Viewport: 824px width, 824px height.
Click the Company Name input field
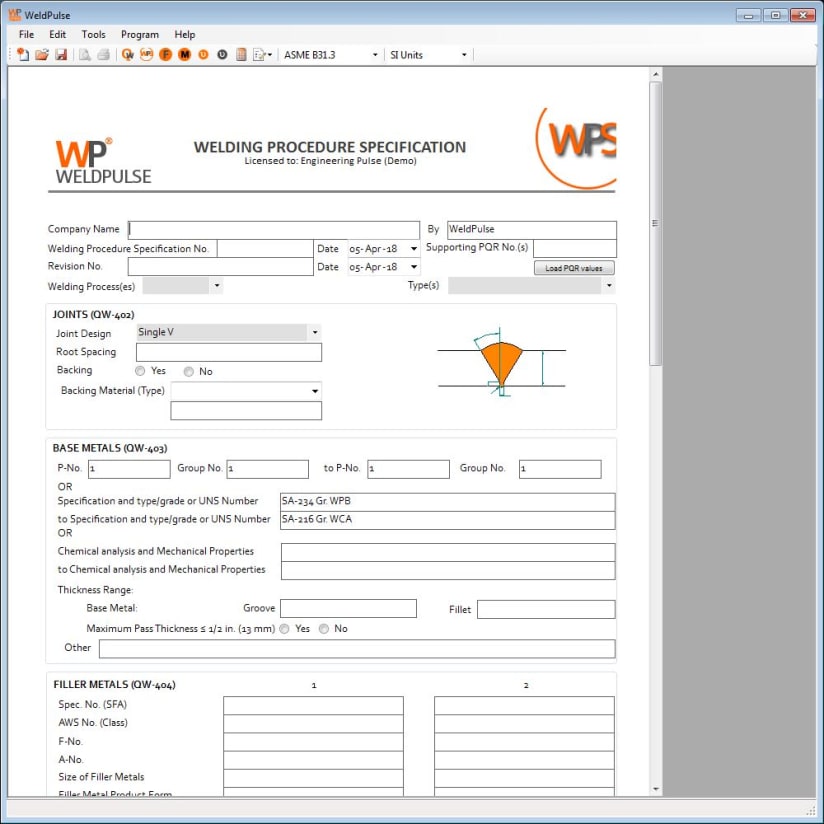(x=274, y=230)
